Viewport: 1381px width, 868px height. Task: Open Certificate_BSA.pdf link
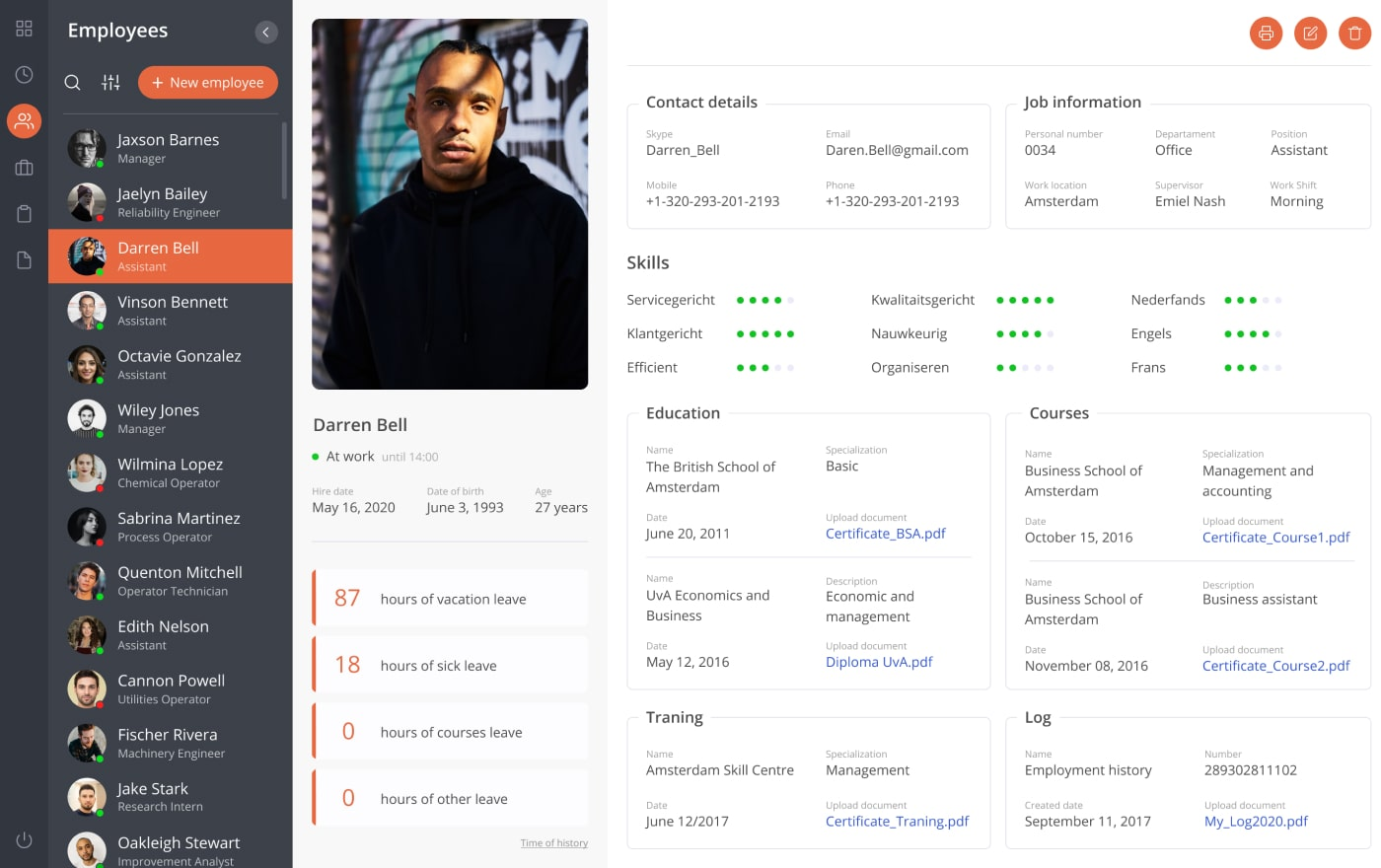tap(885, 534)
